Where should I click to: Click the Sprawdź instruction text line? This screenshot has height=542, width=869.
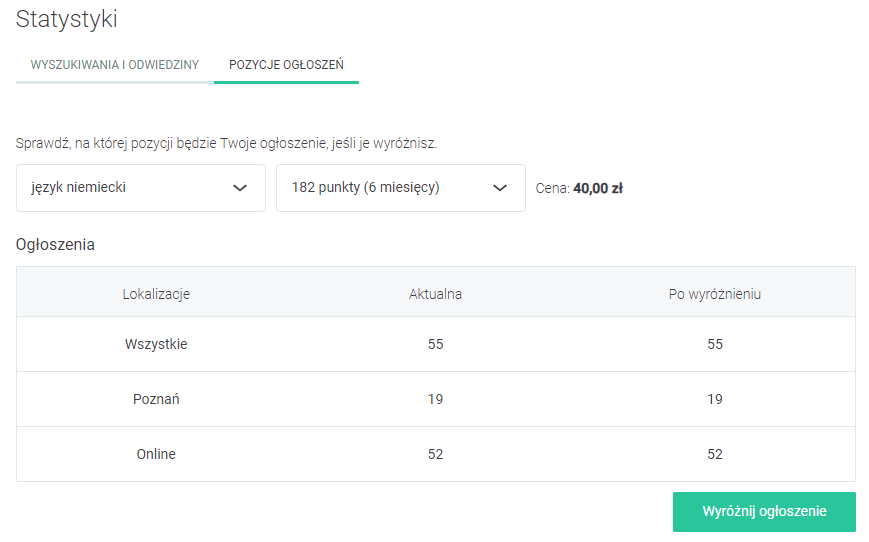[226, 143]
